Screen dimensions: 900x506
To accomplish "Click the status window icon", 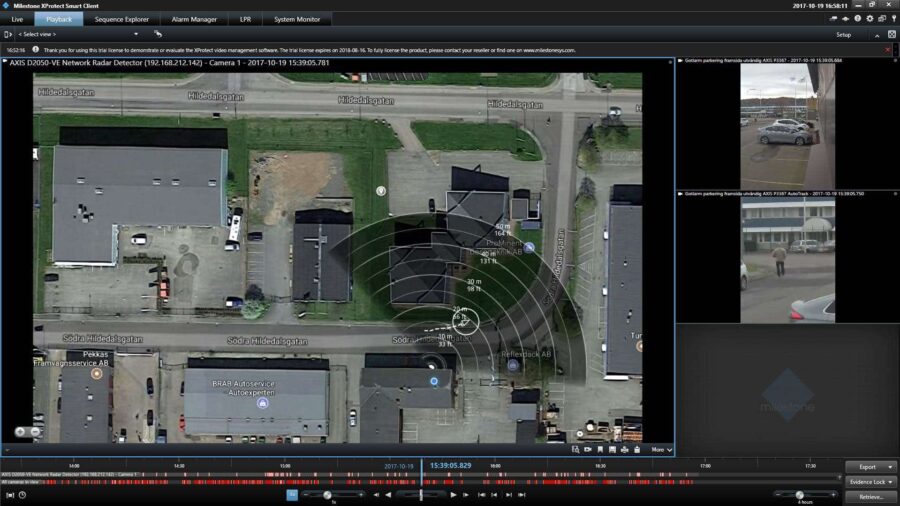I will pos(833,19).
